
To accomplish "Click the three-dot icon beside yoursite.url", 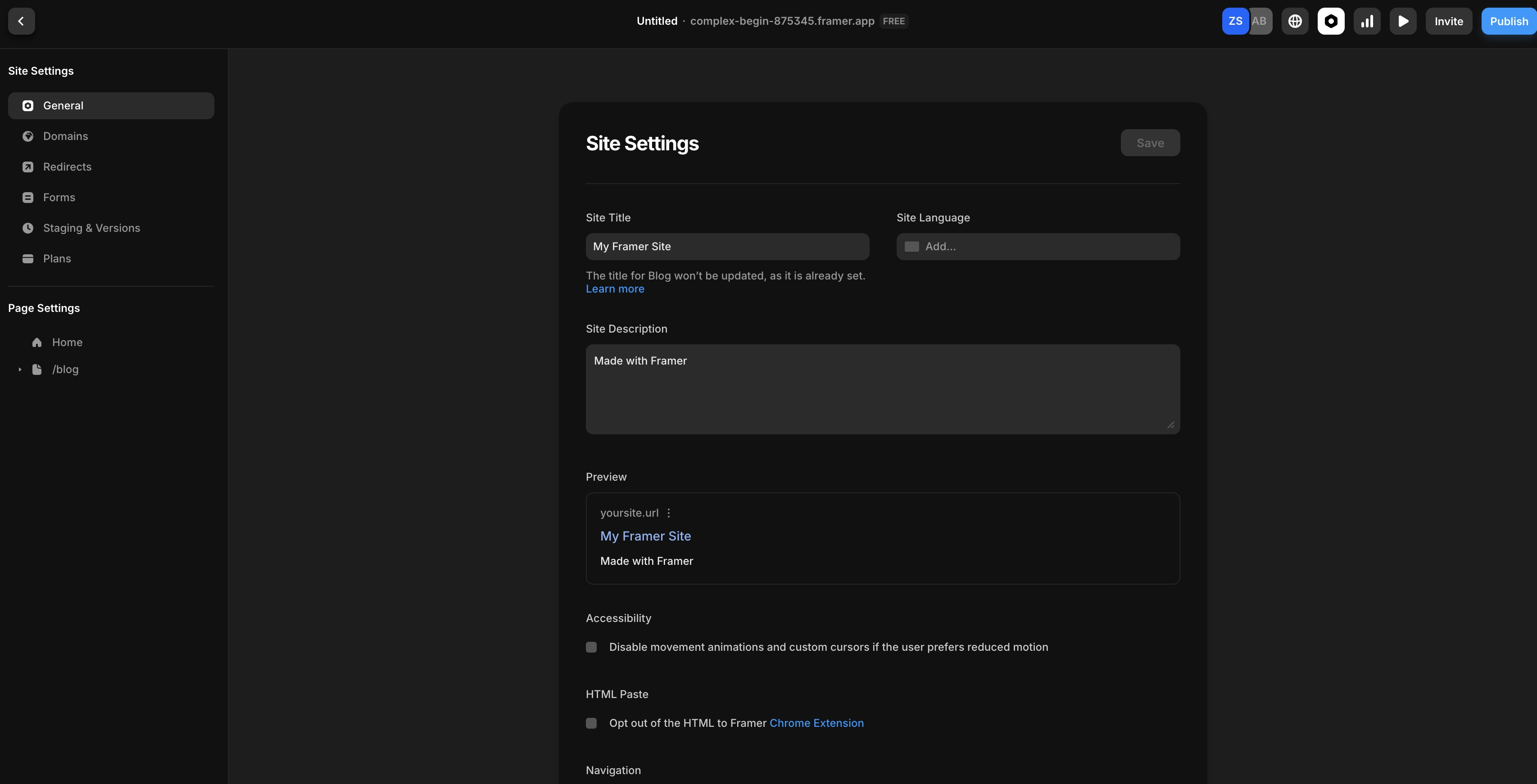I will point(669,513).
